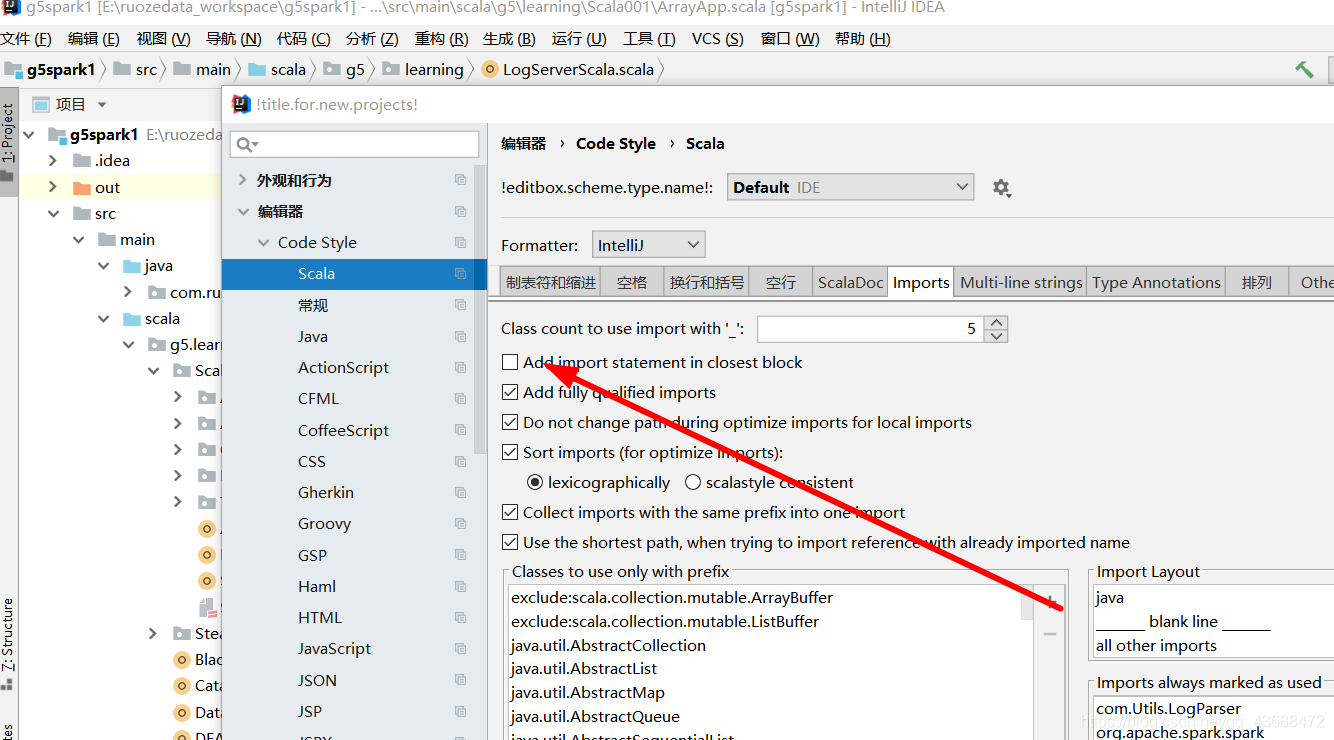Click the copy icon beside CFML row

pyautogui.click(x=460, y=398)
